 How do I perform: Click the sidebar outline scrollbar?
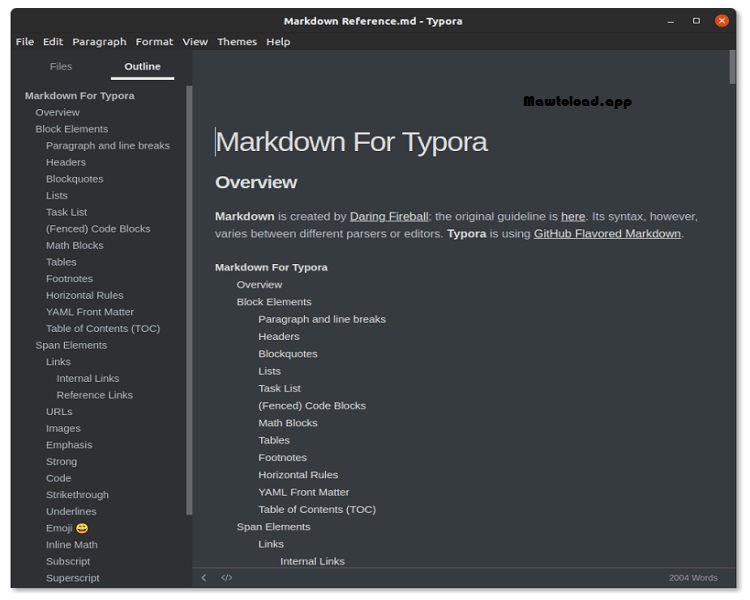[x=189, y=300]
